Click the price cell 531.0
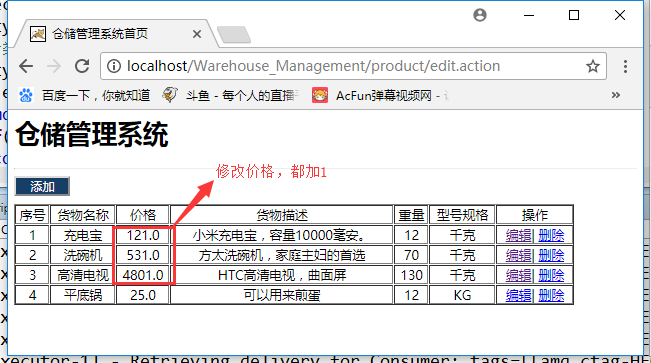 pos(143,255)
